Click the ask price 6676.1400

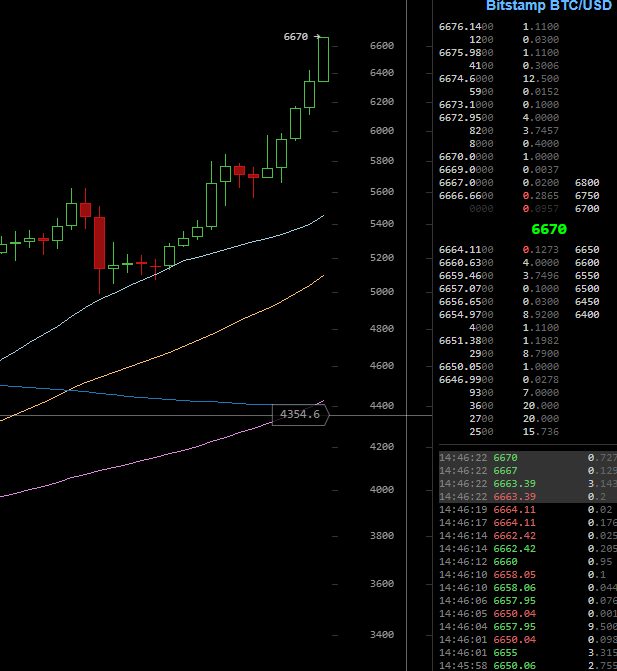tap(466, 27)
